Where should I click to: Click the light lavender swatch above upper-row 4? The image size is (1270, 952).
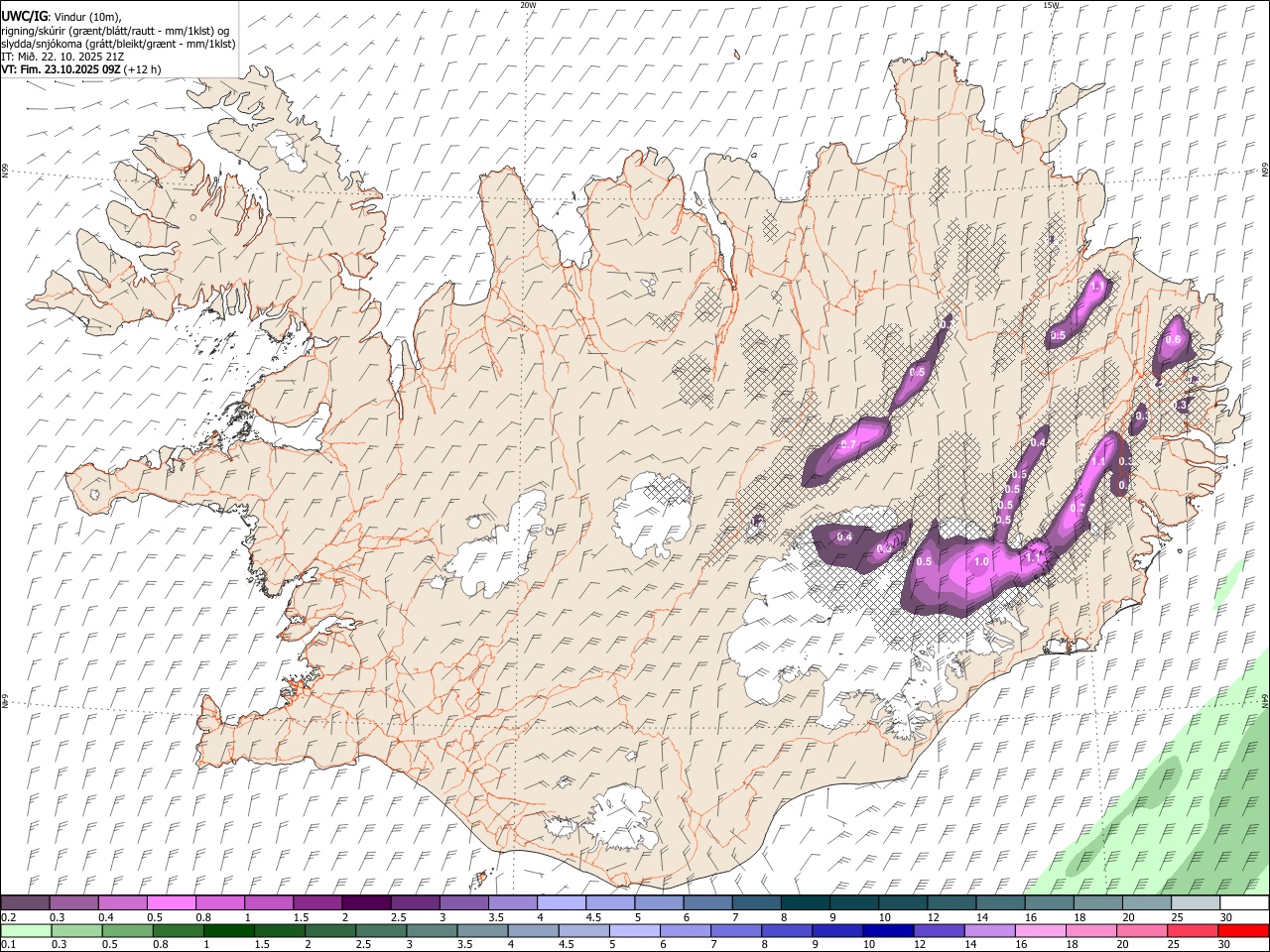click(x=561, y=903)
